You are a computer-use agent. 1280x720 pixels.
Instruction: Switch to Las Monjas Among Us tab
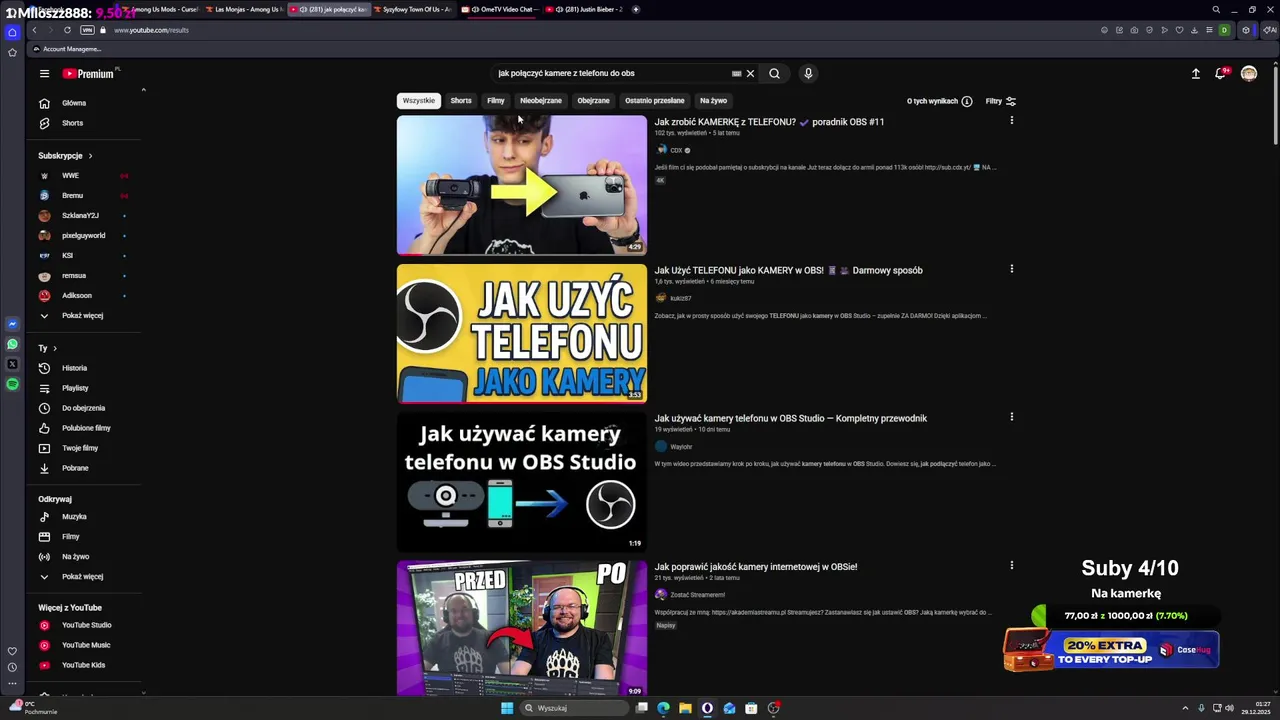[243, 10]
